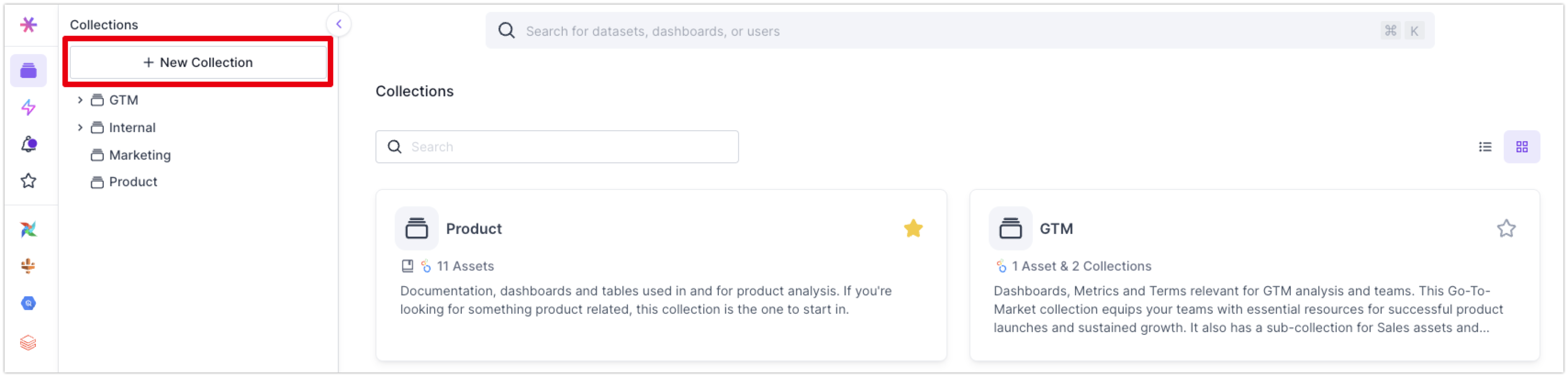The image size is (1568, 377).
Task: Switch to grid view layout
Action: coord(1522,147)
